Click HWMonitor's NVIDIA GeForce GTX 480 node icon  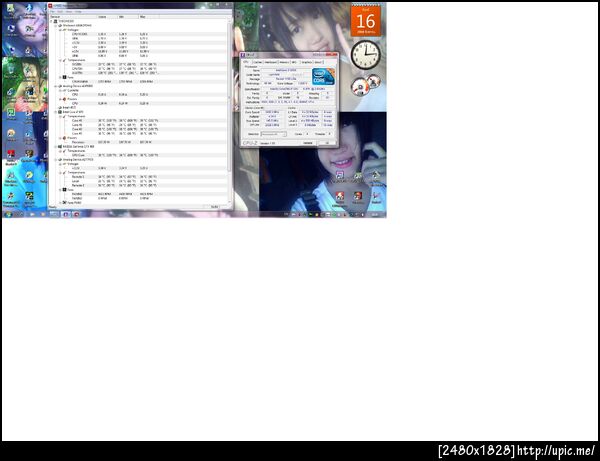point(60,147)
